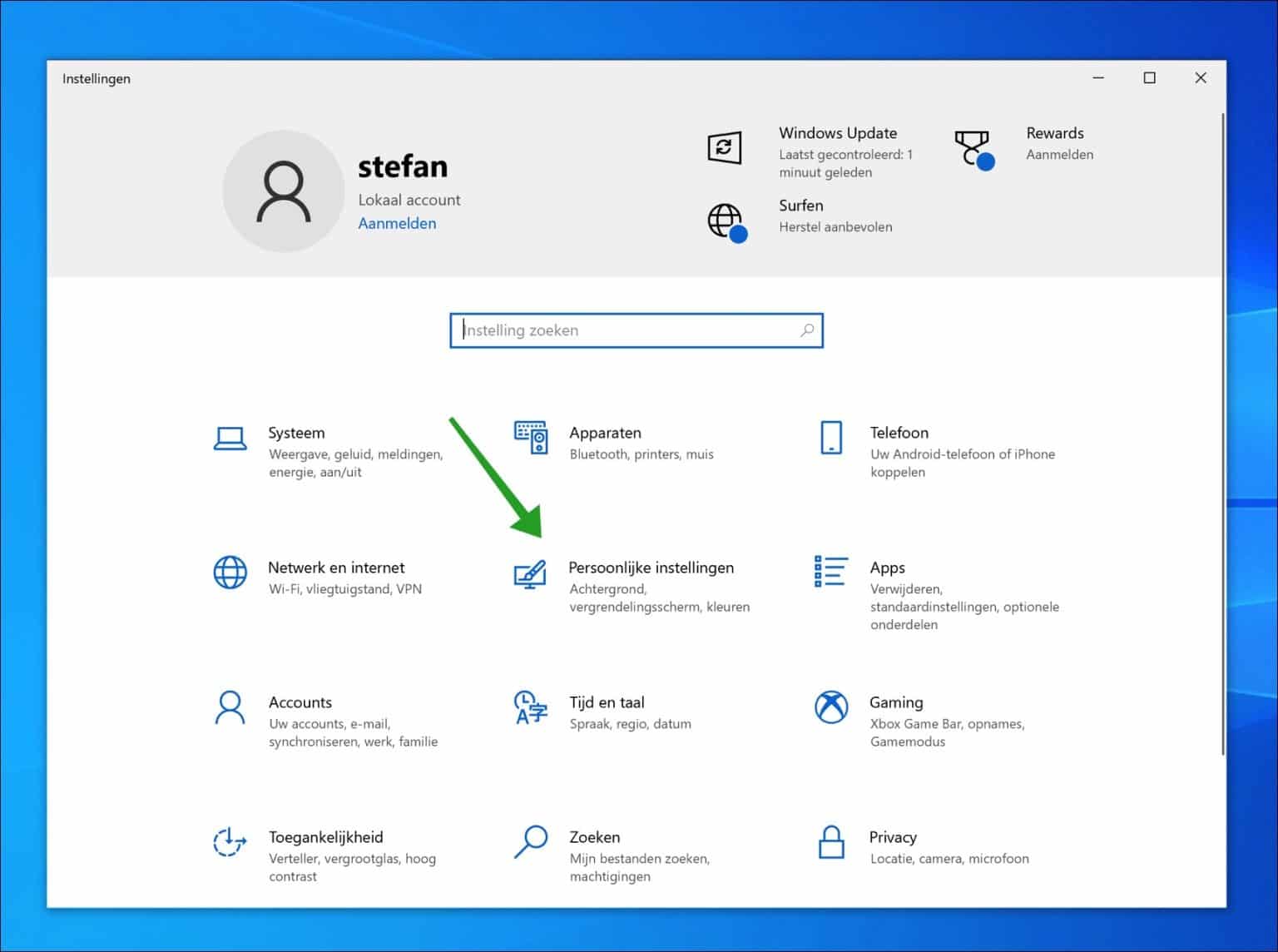The height and width of the screenshot is (952, 1278).
Task: Open Gaming via the Xbox icon
Action: click(x=830, y=708)
